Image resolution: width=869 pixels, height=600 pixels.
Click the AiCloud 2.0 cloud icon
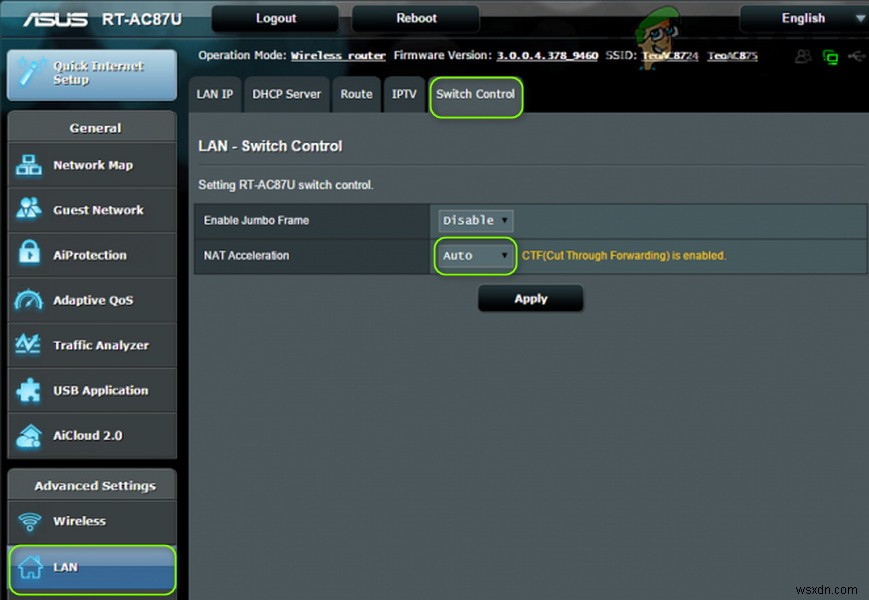click(29, 435)
